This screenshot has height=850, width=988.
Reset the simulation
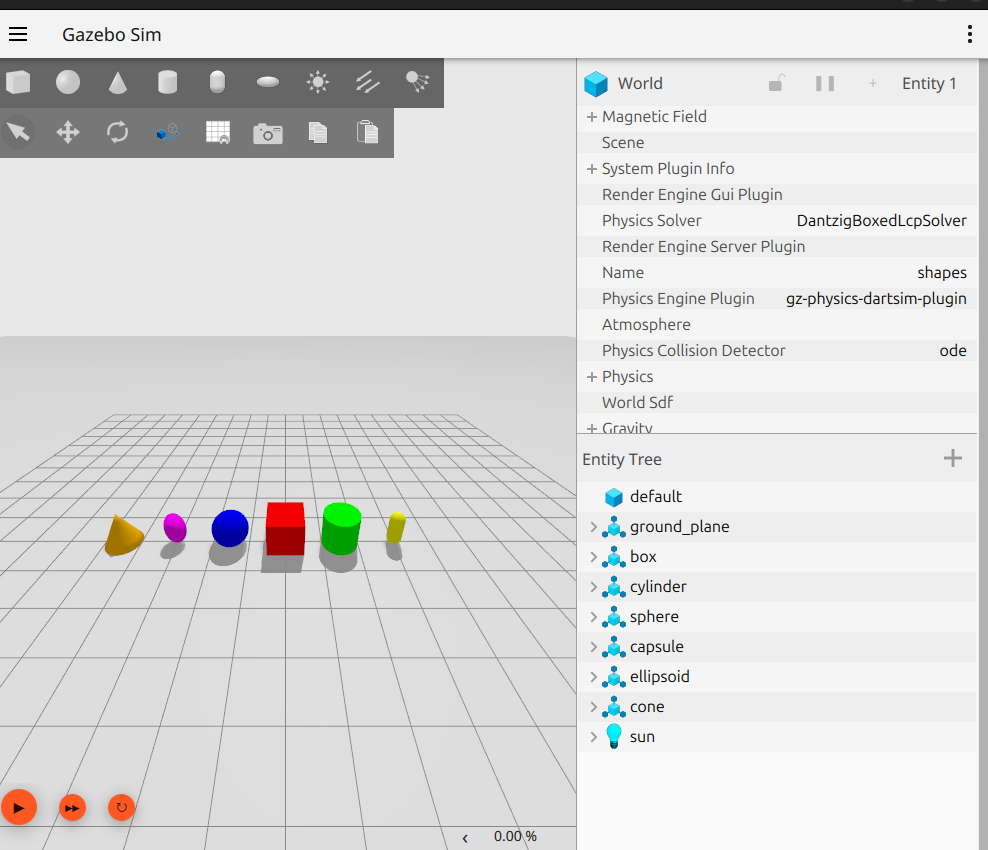click(x=122, y=807)
